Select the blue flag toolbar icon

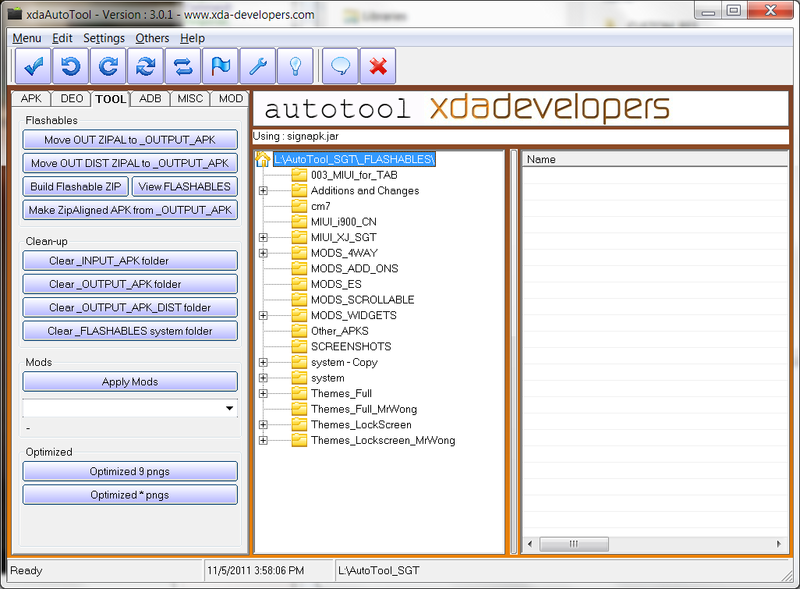click(219, 65)
